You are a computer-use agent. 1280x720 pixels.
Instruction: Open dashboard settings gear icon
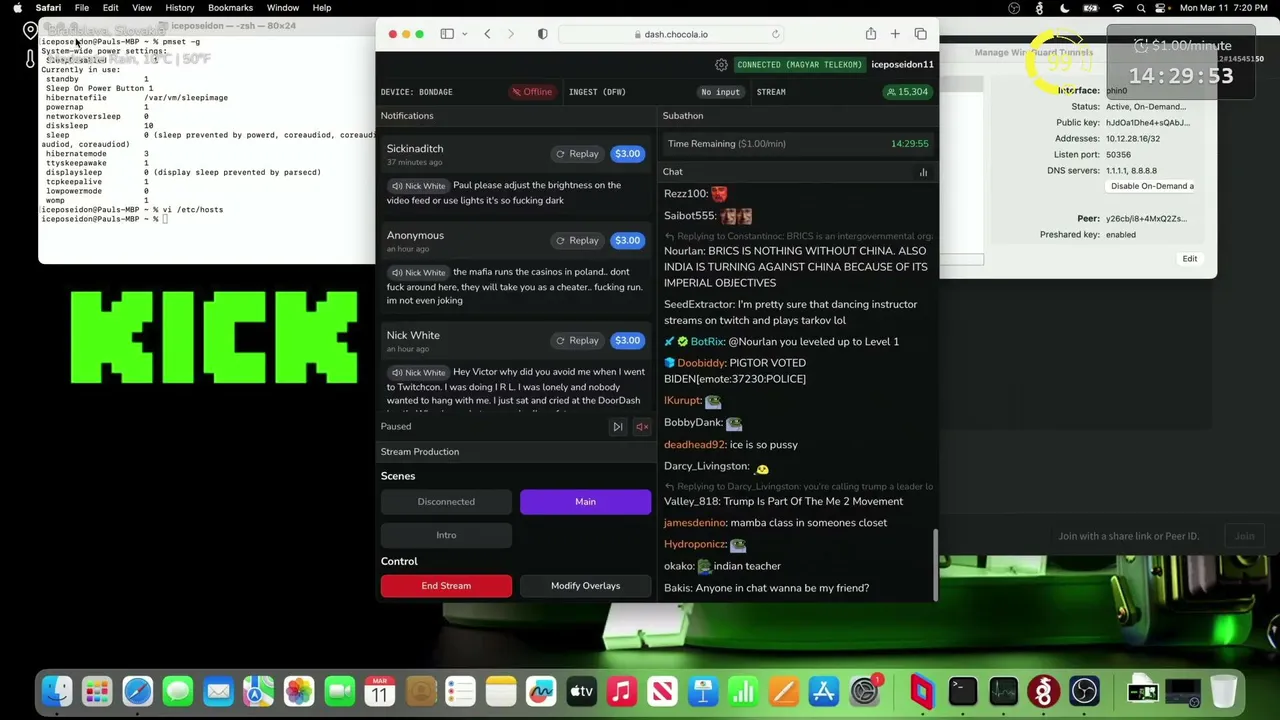[721, 65]
